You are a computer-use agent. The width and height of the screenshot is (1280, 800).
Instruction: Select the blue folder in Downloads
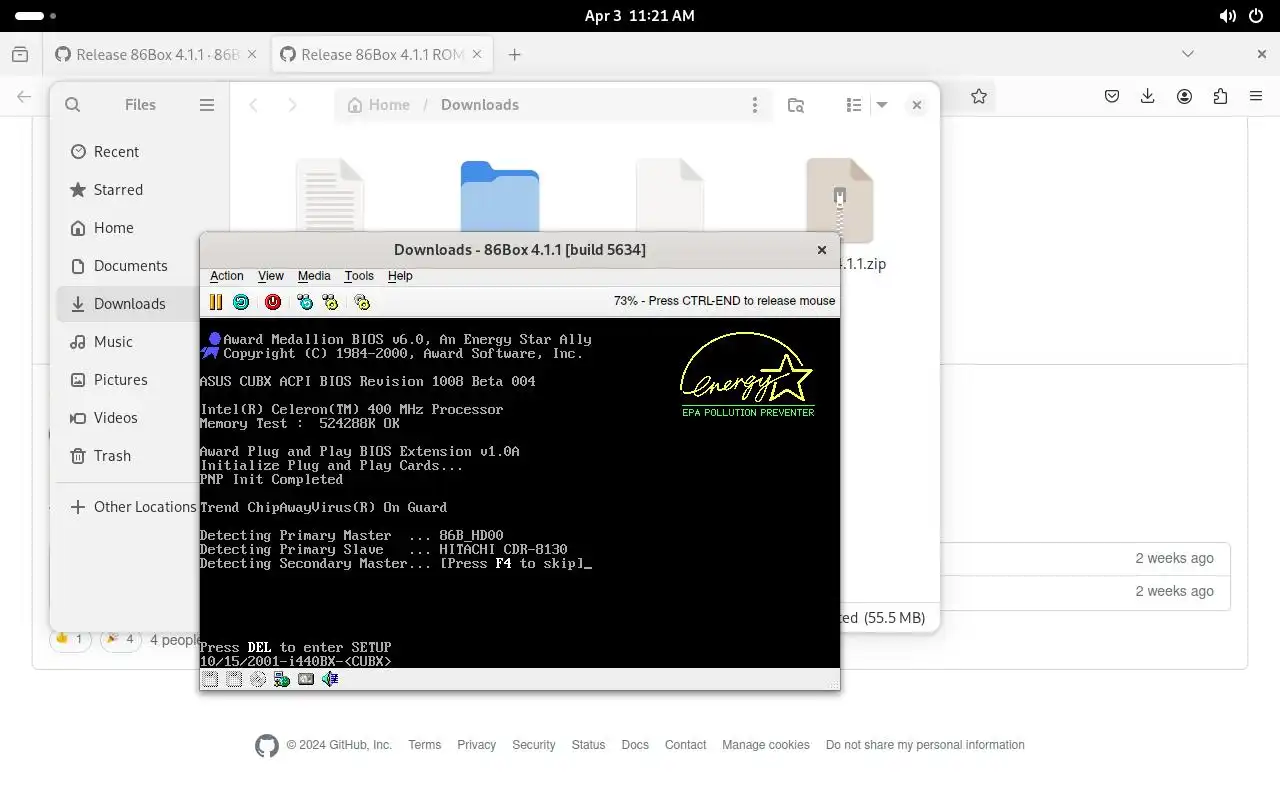pyautogui.click(x=500, y=197)
